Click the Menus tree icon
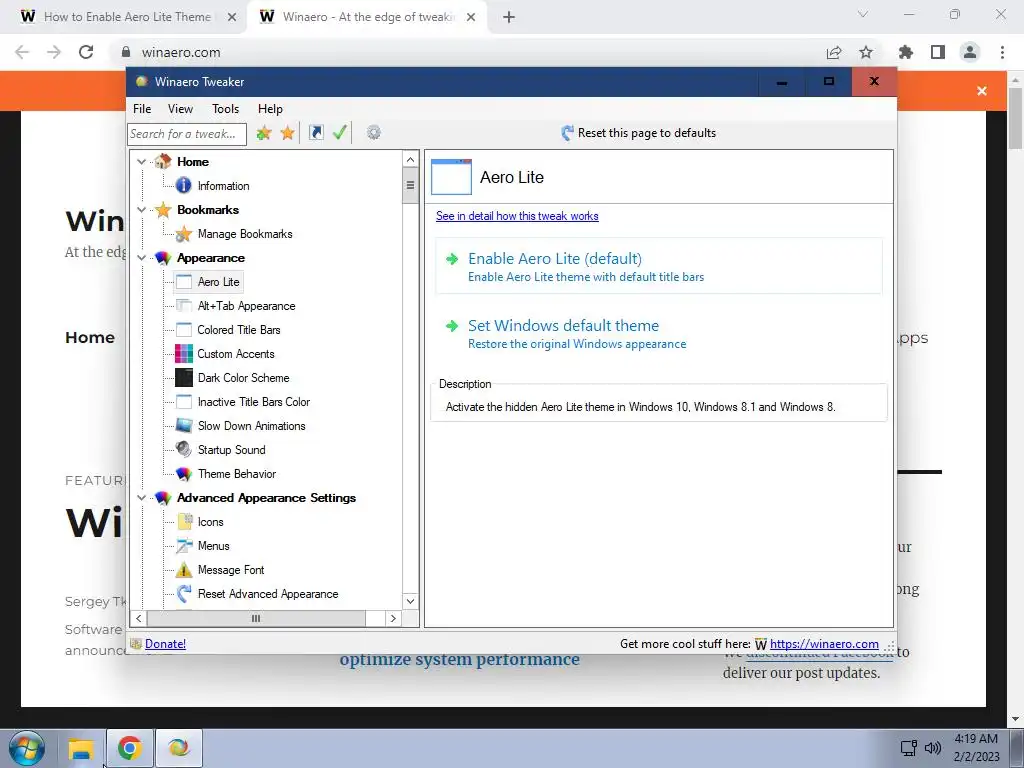 (184, 545)
